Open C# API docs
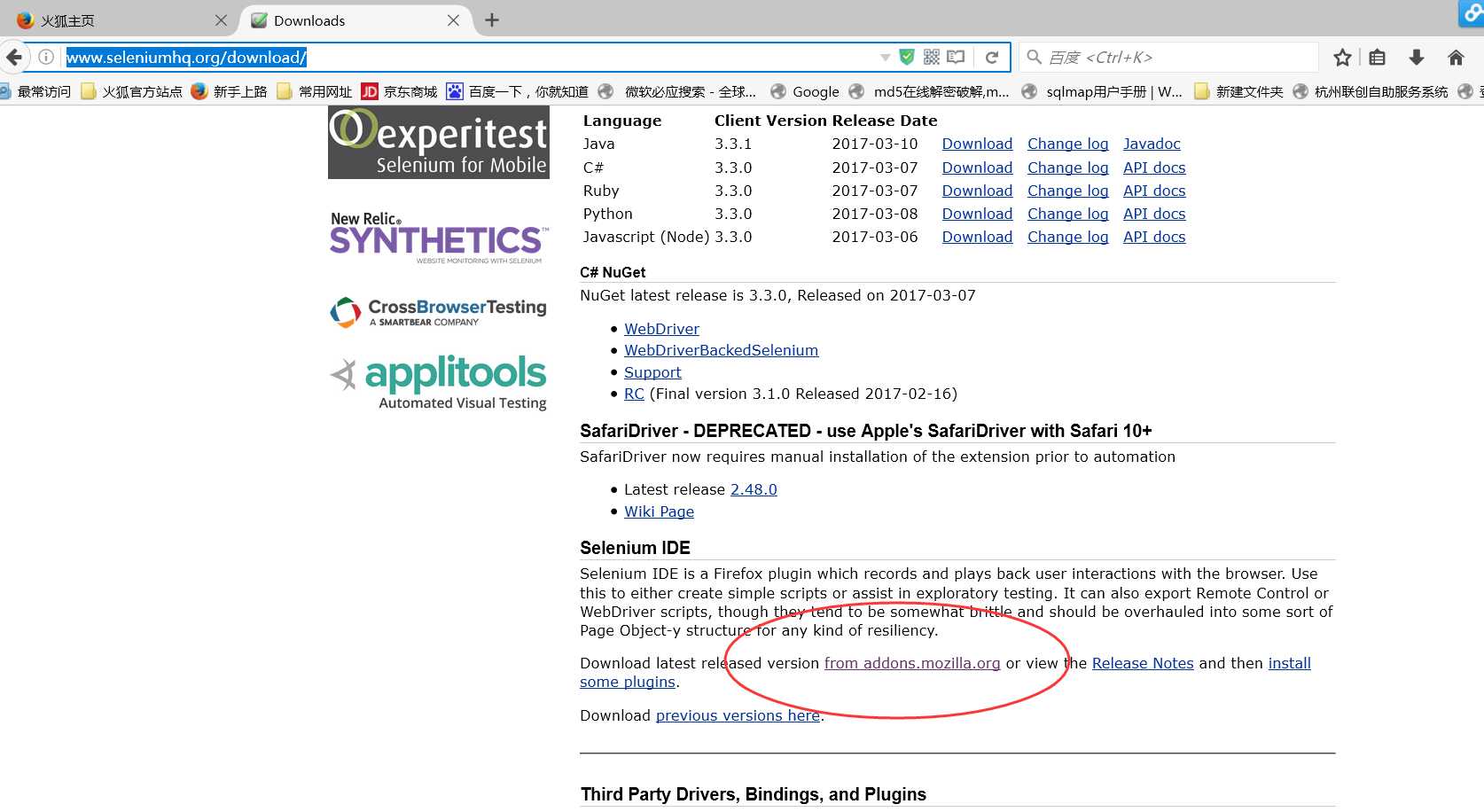 (x=1154, y=168)
